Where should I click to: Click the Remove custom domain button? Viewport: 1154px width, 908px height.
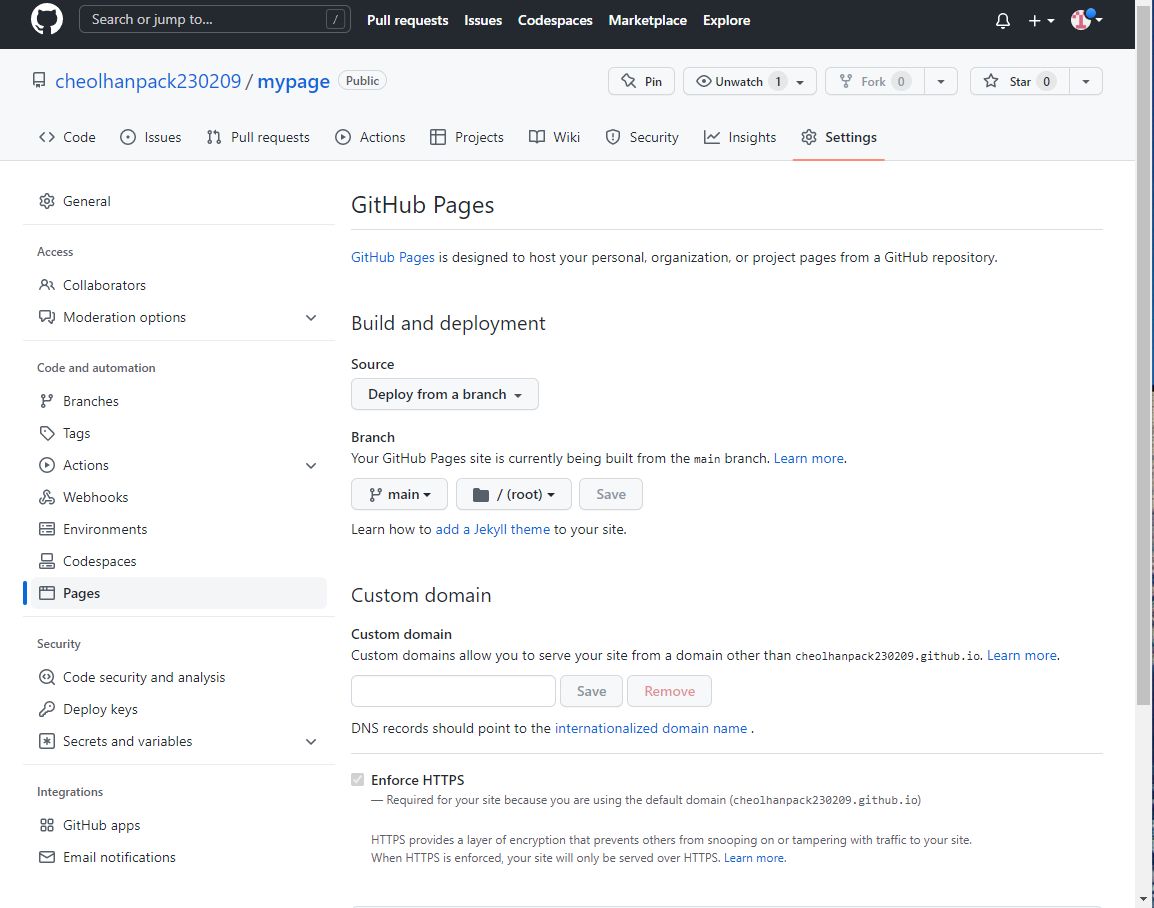pyautogui.click(x=669, y=691)
